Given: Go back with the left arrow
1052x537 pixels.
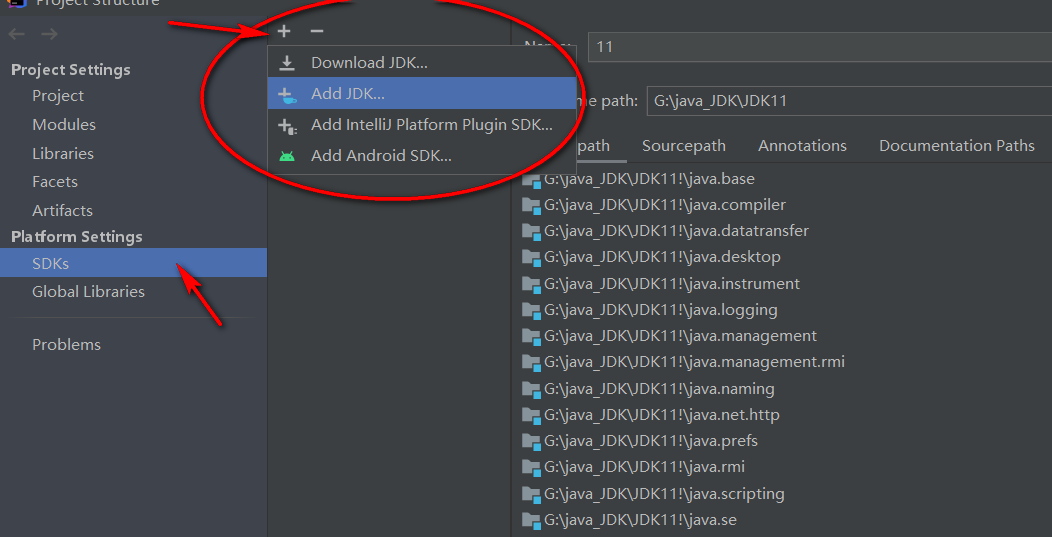Looking at the screenshot, I should 17,34.
